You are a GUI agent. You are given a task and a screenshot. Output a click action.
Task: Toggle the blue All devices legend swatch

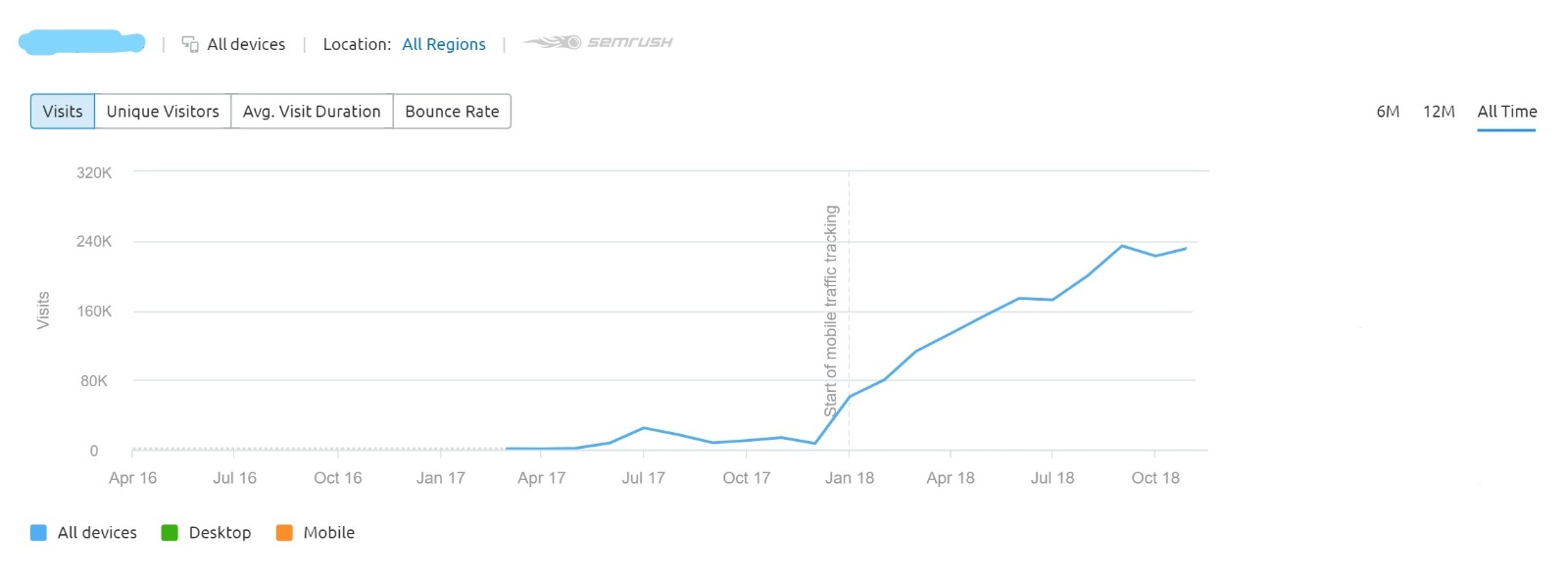(x=38, y=533)
